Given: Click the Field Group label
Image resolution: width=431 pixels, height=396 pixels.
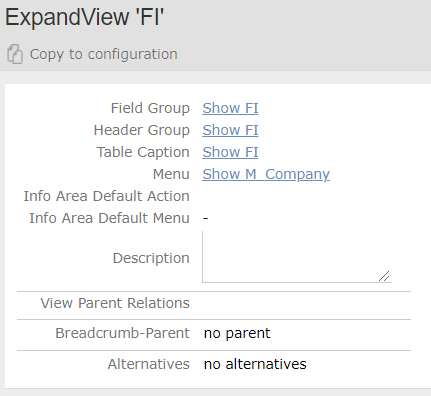Looking at the screenshot, I should [150, 108].
